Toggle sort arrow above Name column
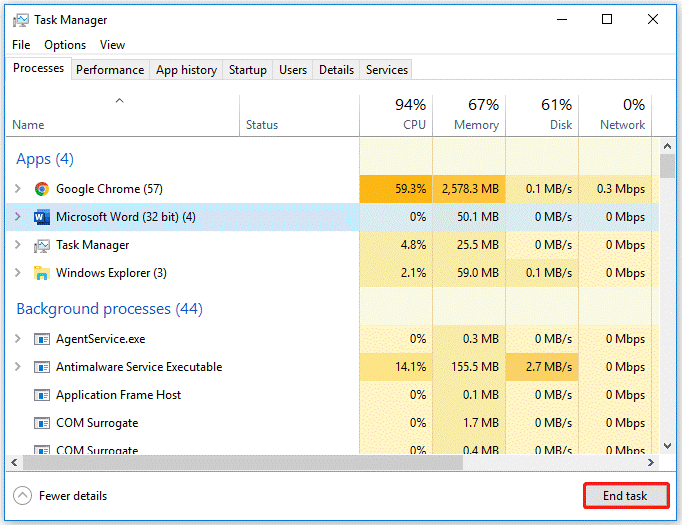The image size is (682, 525). pos(120,101)
